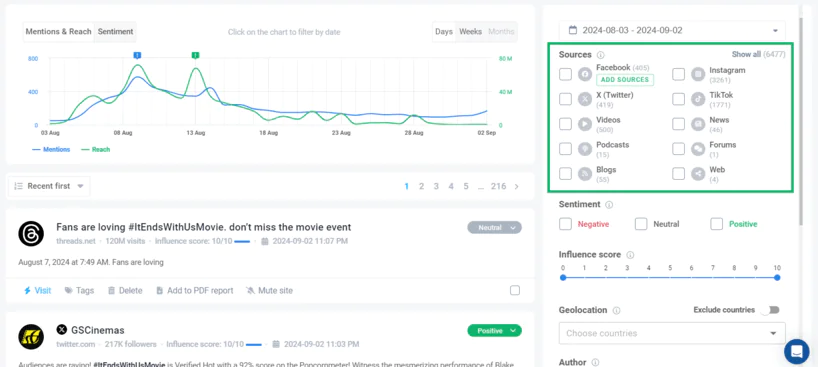The width and height of the screenshot is (818, 367).
Task: Tick the News source checkbox
Action: [x=678, y=124]
